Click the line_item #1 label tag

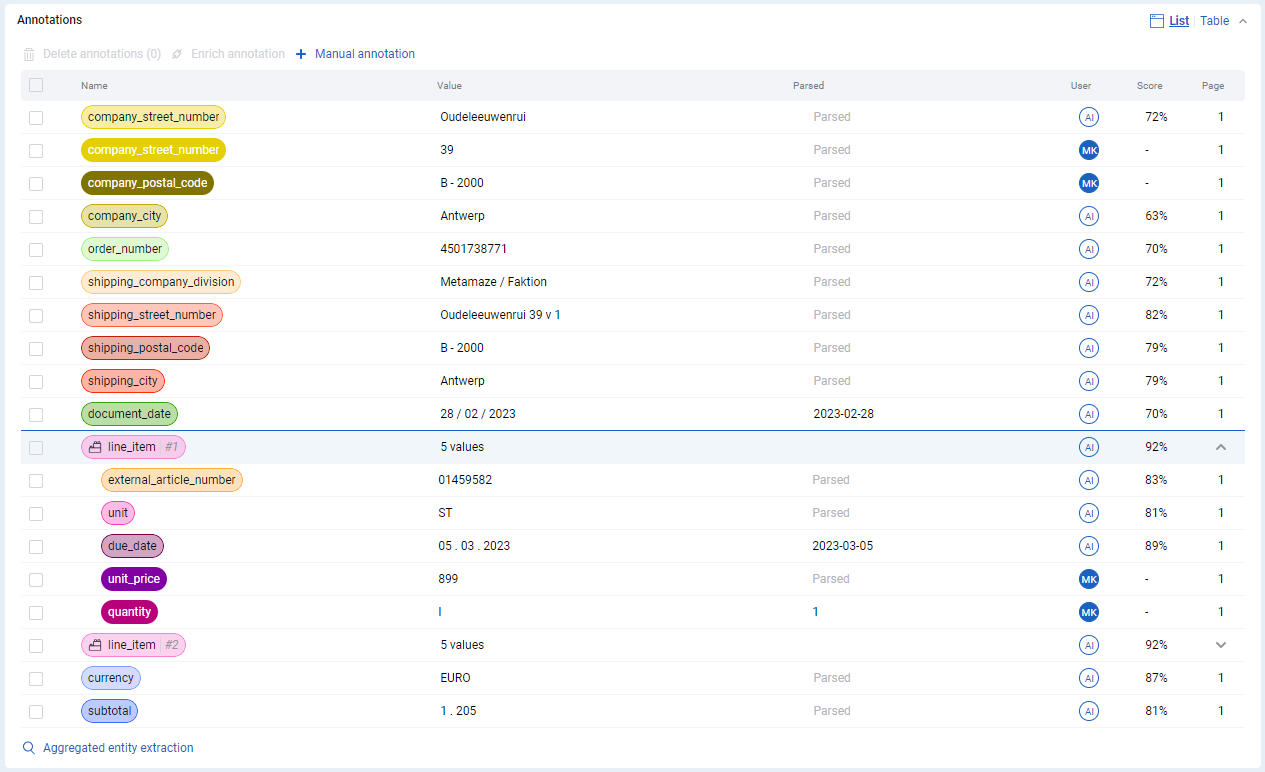133,447
